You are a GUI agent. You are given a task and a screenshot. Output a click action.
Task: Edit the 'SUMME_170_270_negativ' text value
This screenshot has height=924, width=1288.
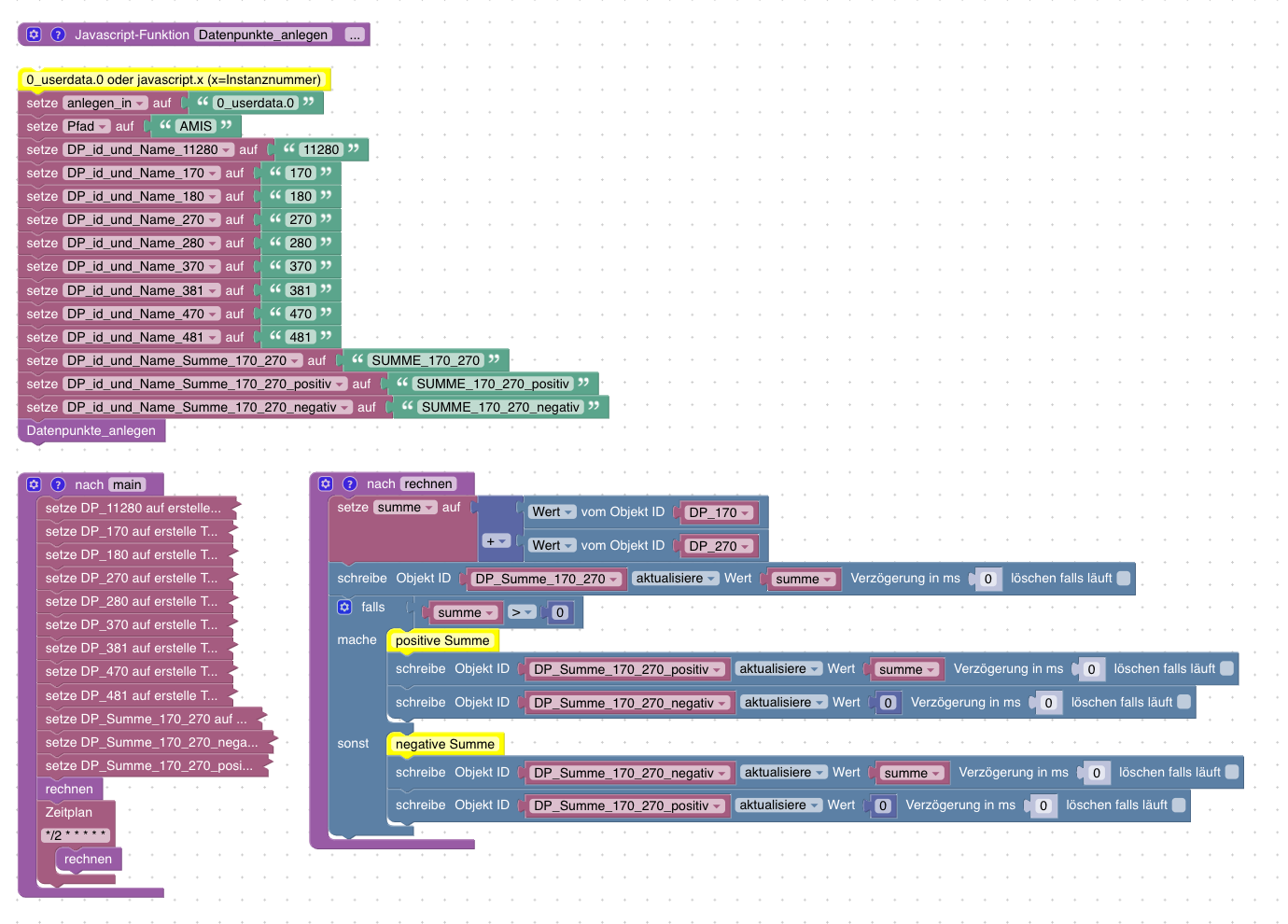coord(500,407)
